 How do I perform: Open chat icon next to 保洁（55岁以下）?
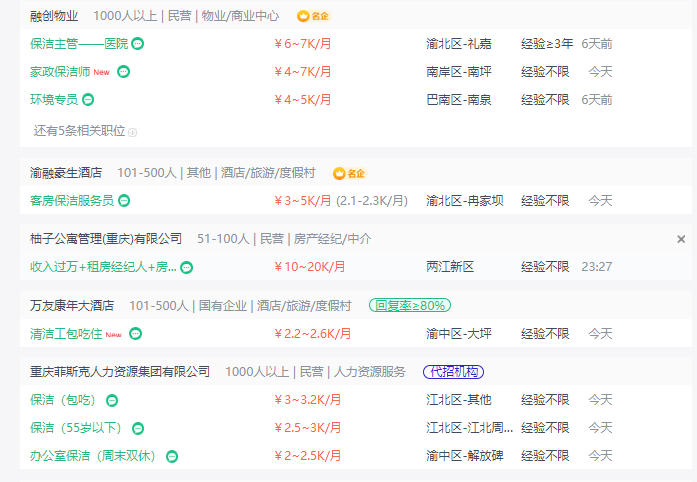pos(138,429)
